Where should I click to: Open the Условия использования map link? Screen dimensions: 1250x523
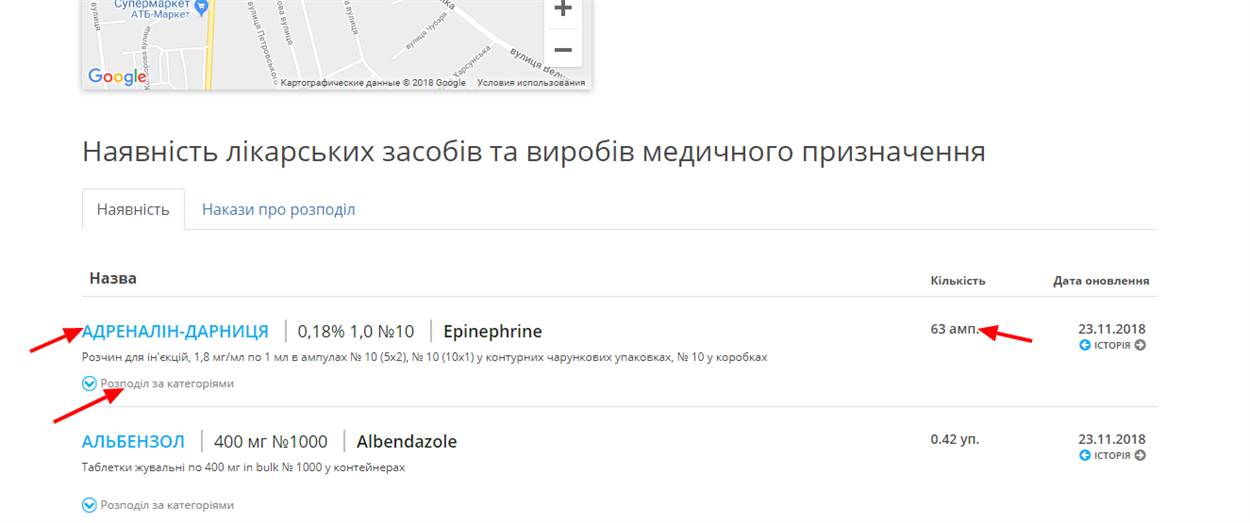530,83
